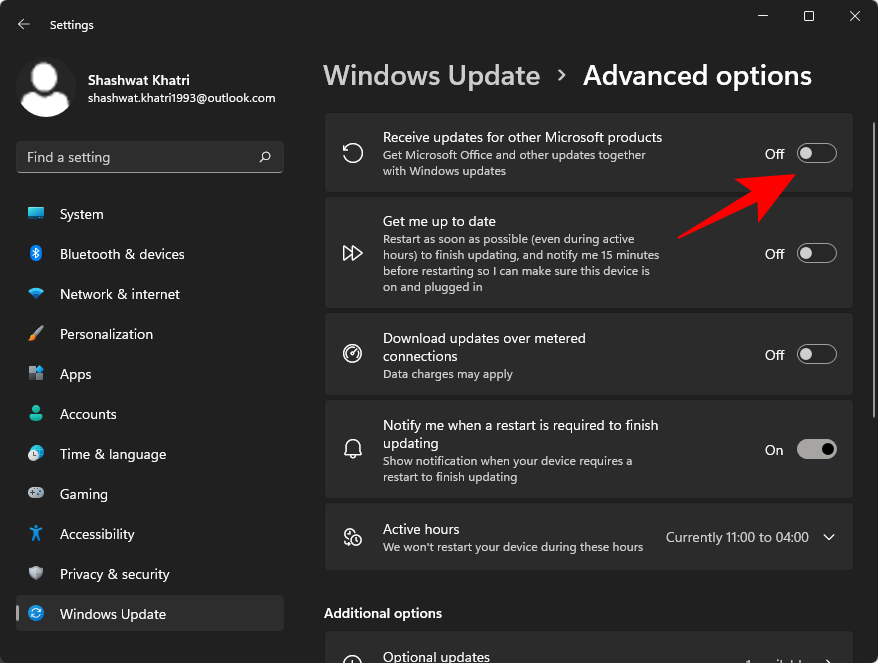
Task: Enable downloads over metered connections
Action: pos(816,353)
